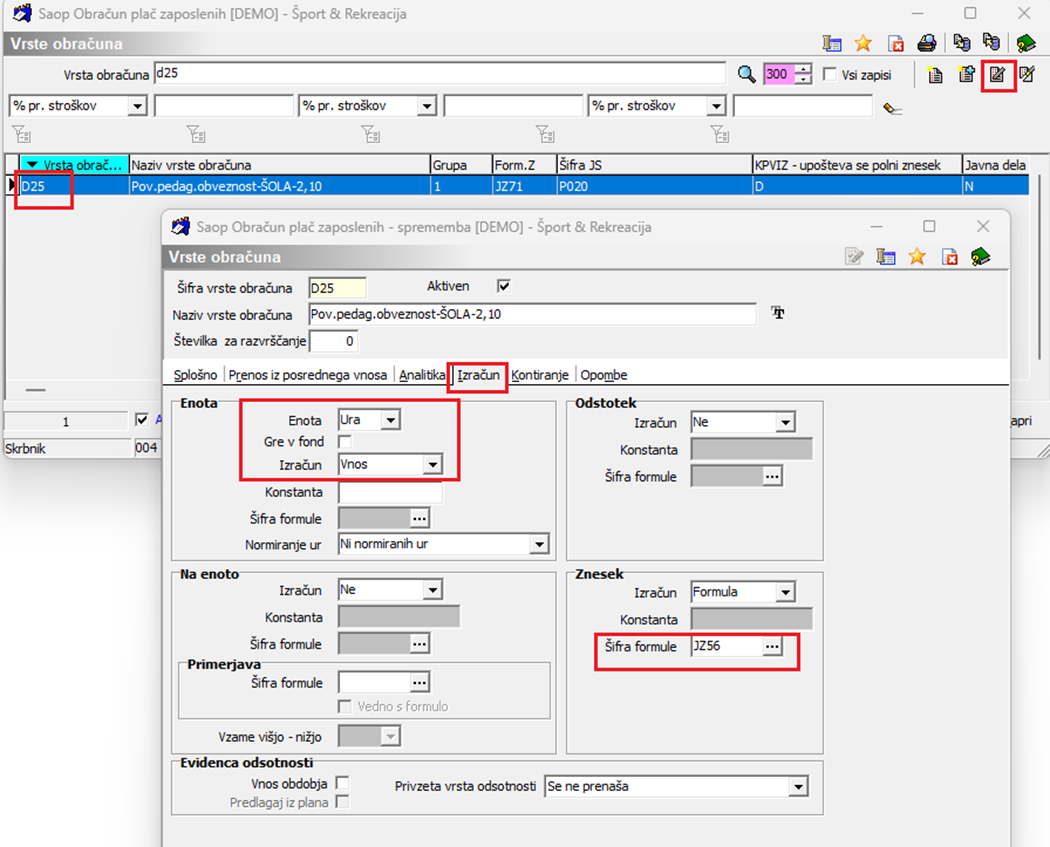Click the yellow star favorites icon in dialog
1050x847 pixels.
917,257
